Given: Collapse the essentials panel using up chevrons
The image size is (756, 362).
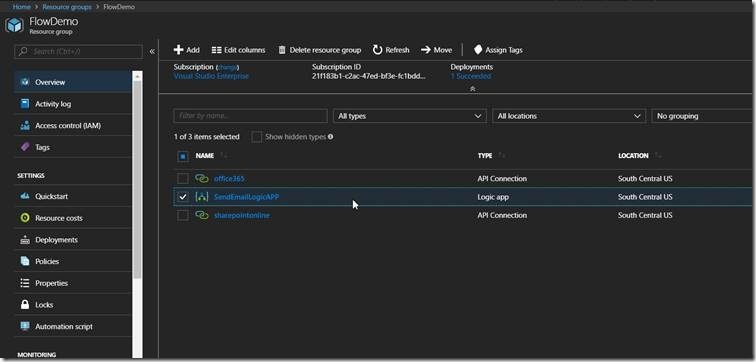Looking at the screenshot, I should click(x=472, y=89).
